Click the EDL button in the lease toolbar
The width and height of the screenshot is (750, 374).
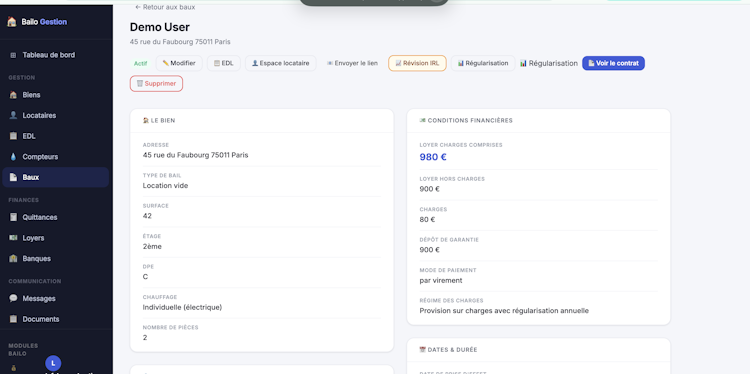[x=223, y=63]
